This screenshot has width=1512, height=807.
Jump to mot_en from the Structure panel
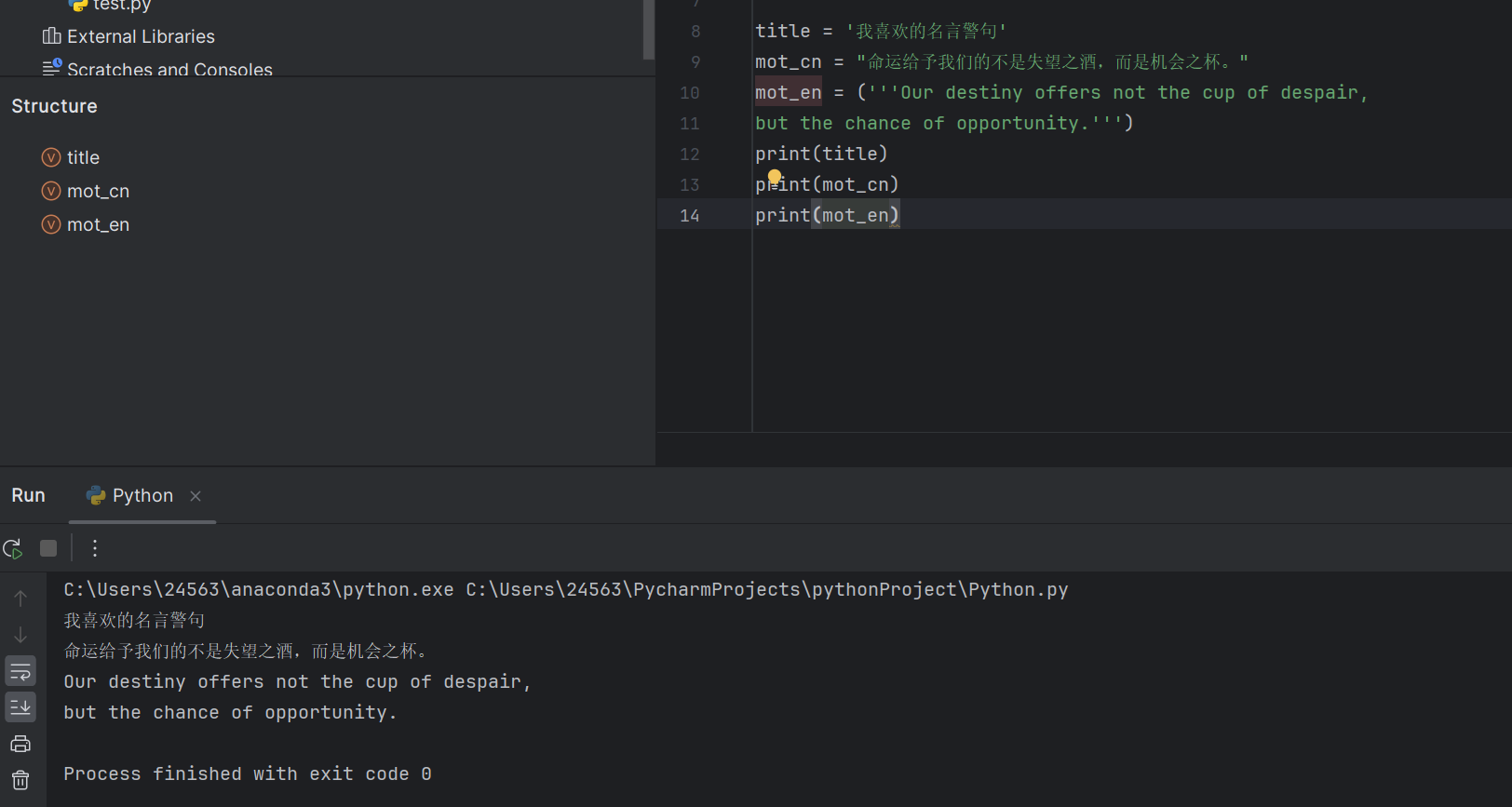pyautogui.click(x=98, y=225)
